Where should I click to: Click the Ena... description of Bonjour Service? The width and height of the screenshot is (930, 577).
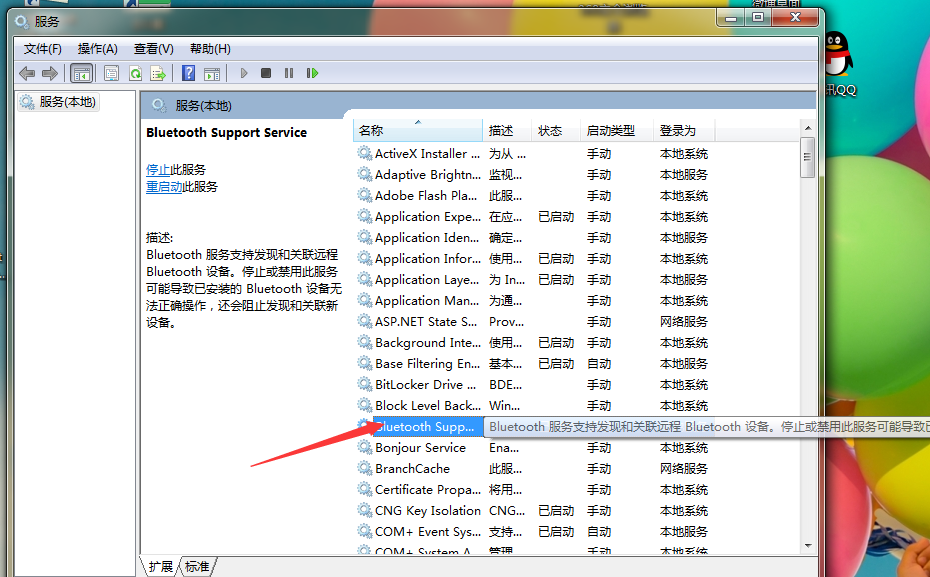coord(504,448)
